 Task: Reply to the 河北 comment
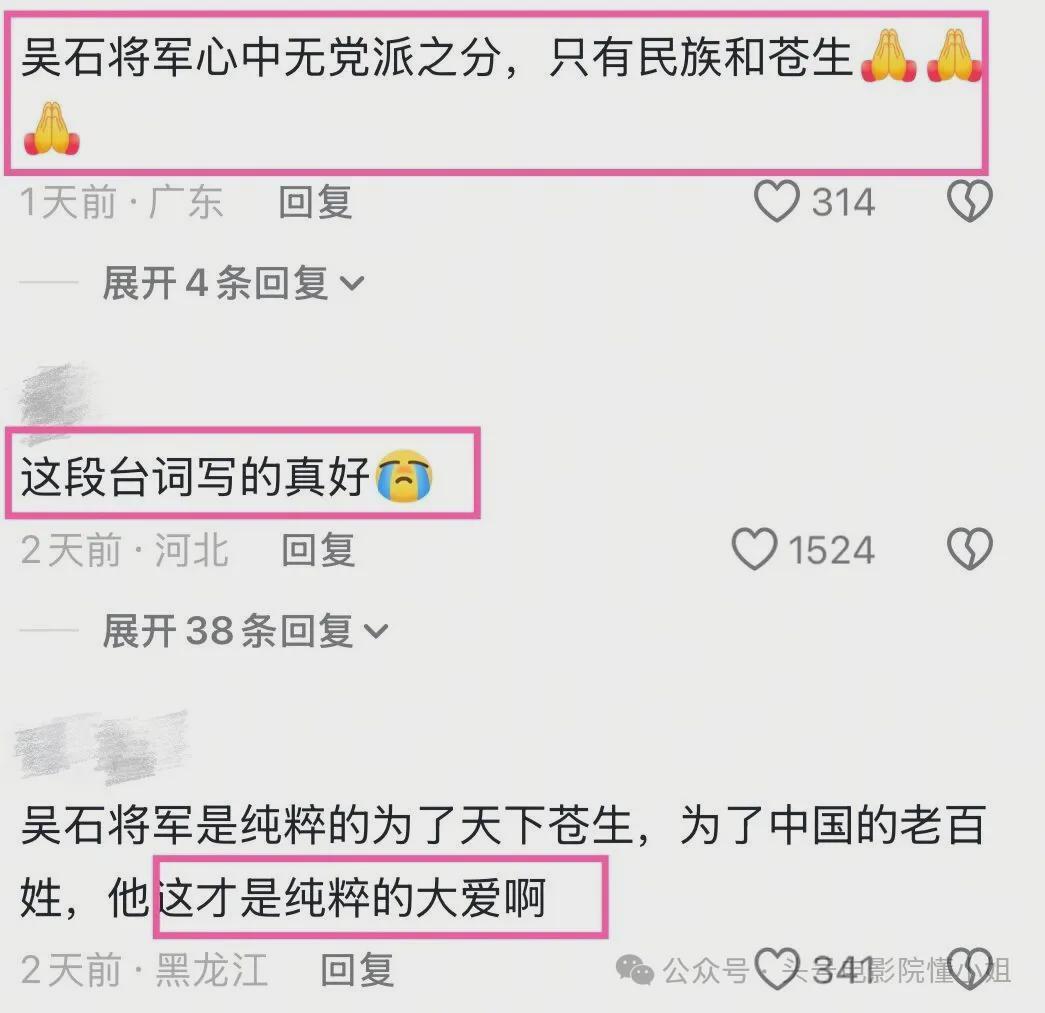point(318,550)
